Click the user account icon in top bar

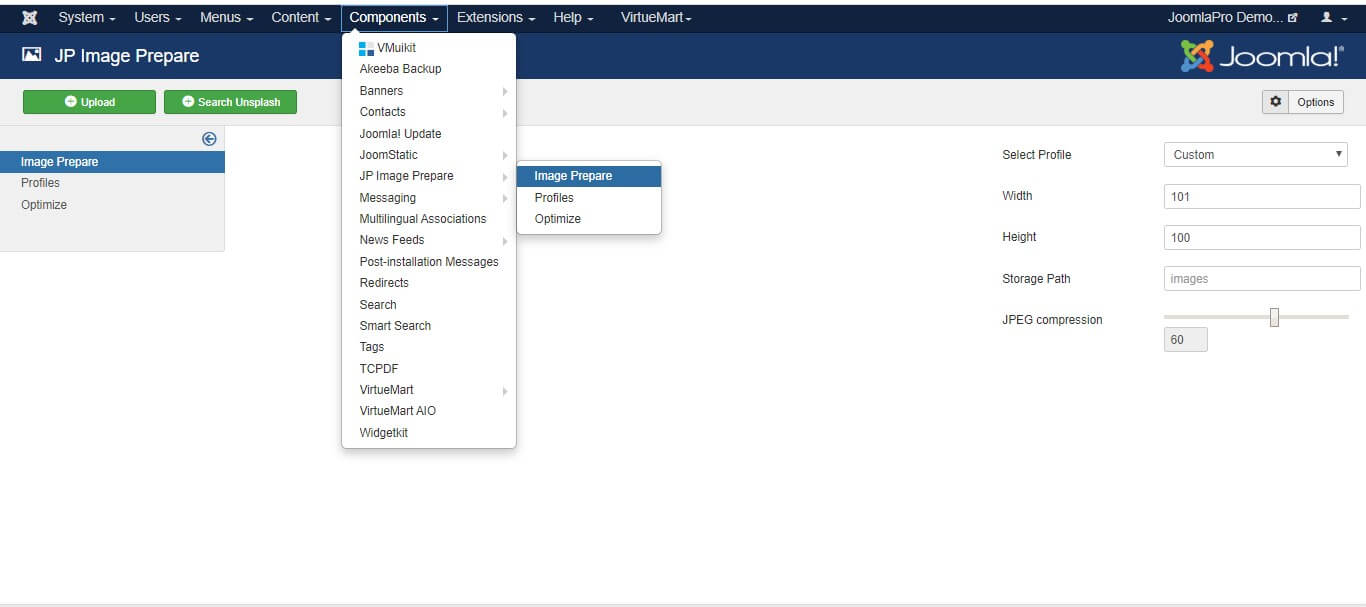pyautogui.click(x=1327, y=17)
